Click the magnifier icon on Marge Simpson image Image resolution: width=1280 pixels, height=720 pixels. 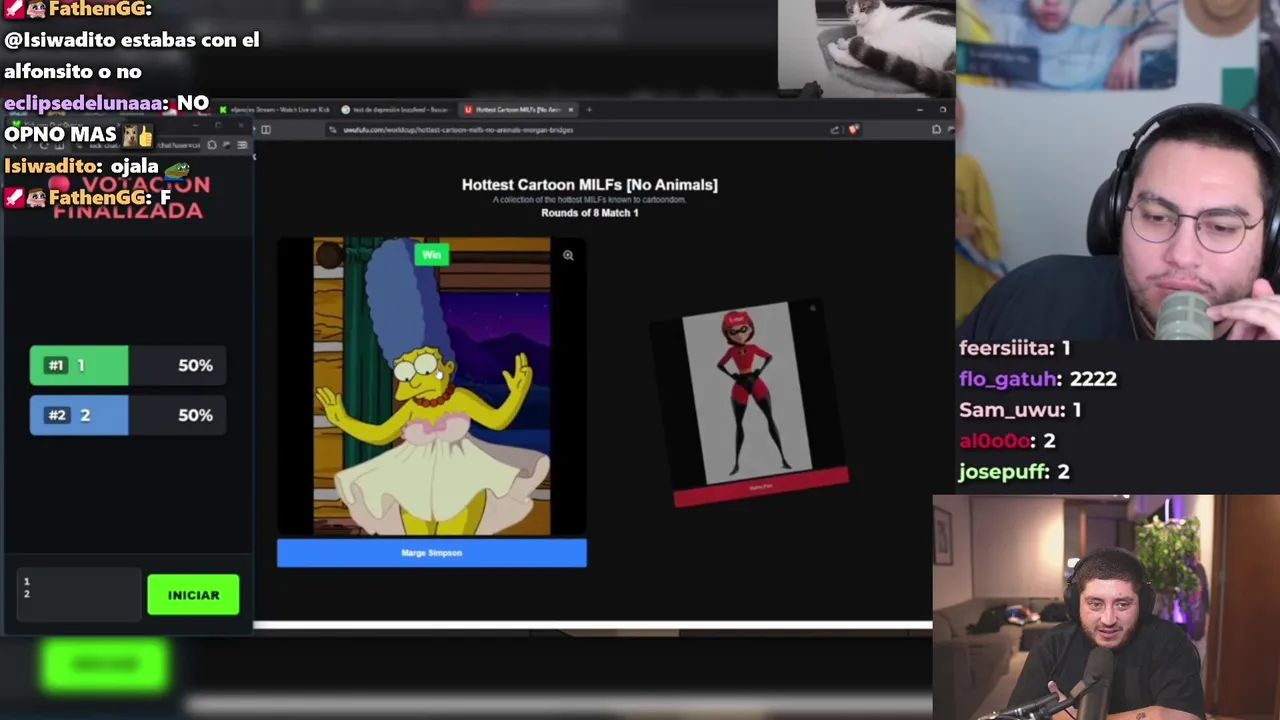click(568, 255)
